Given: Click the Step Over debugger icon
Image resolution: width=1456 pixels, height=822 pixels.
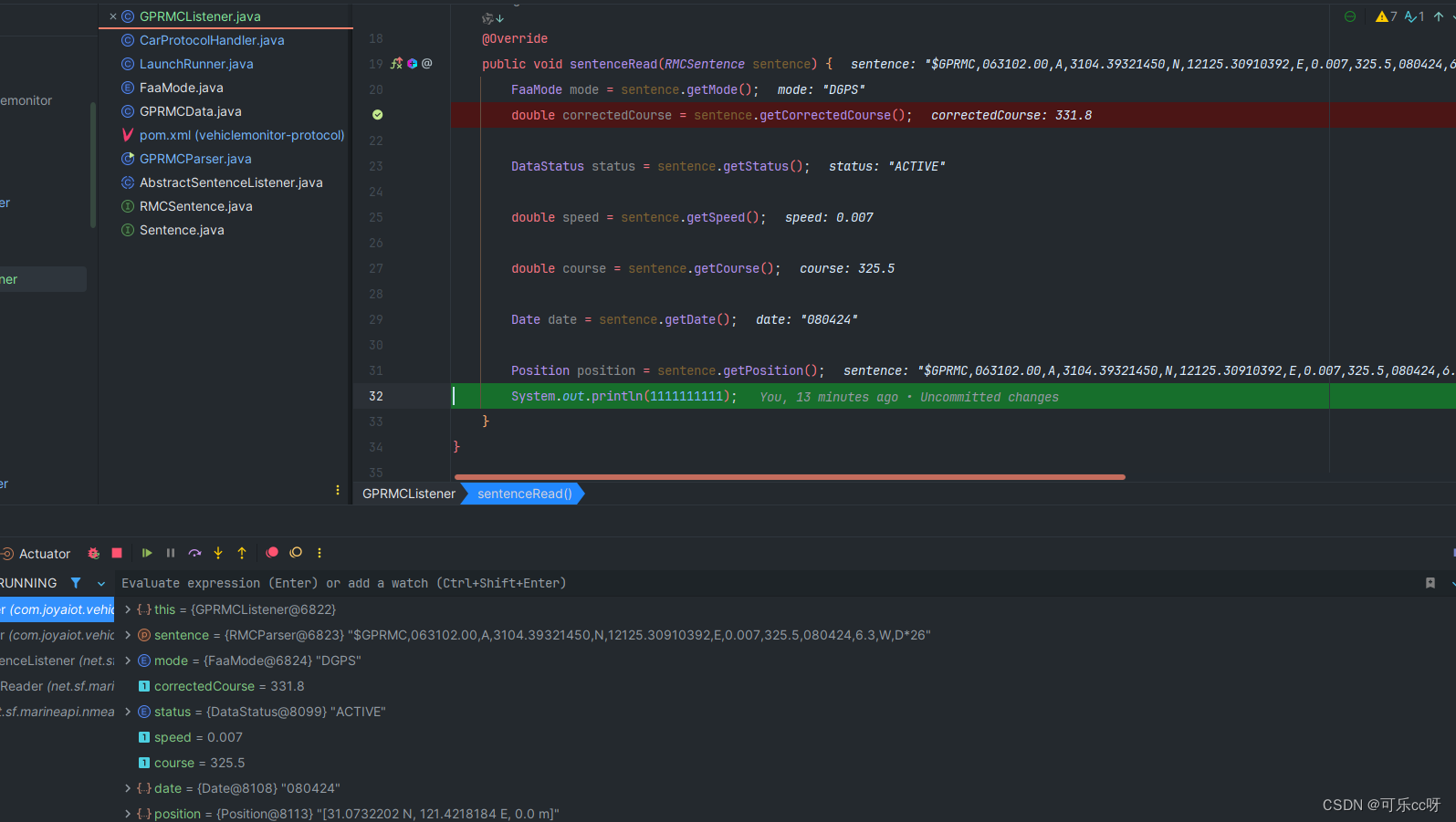Looking at the screenshot, I should pos(194,553).
